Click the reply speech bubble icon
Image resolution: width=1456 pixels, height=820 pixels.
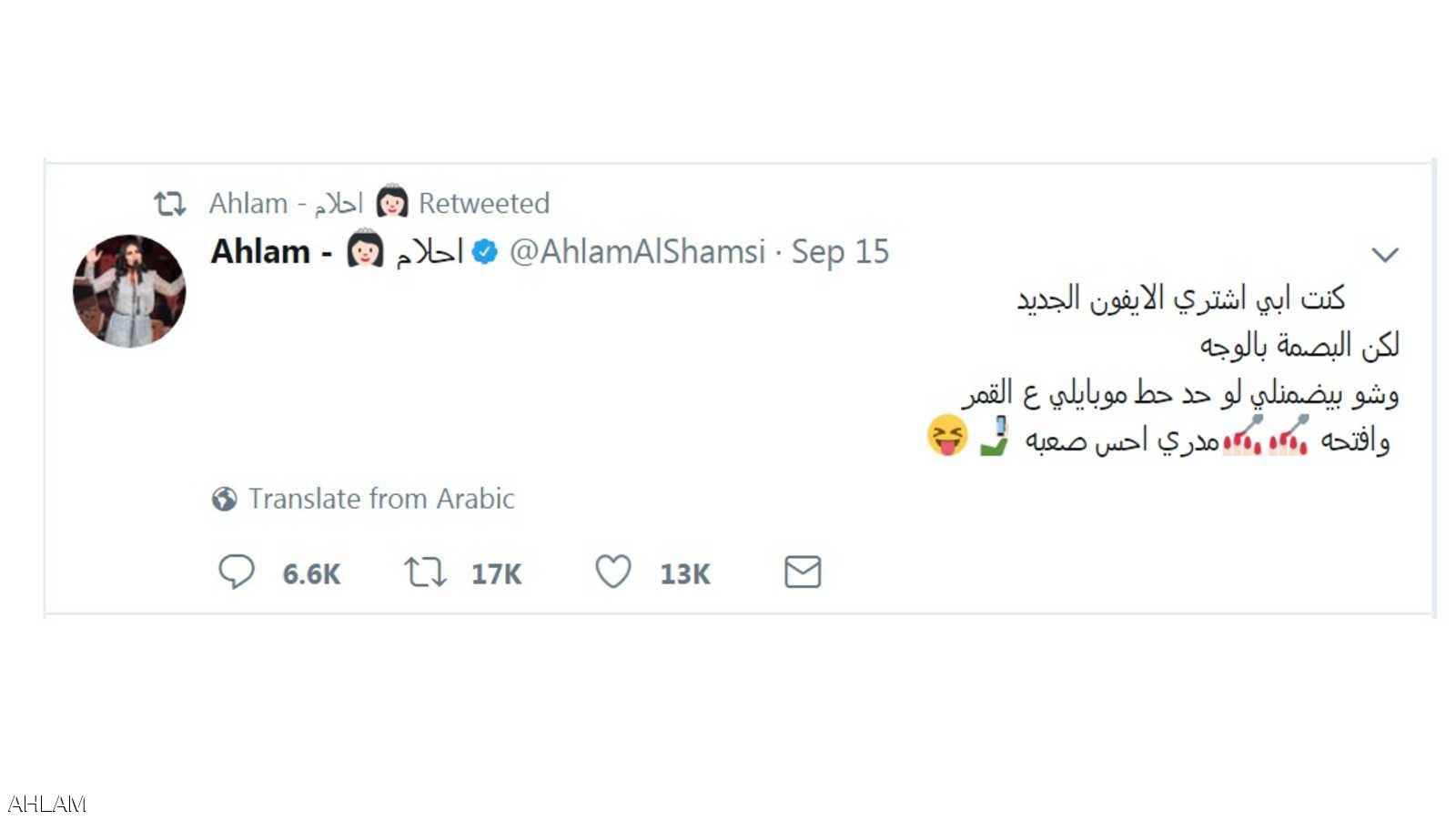coord(237,572)
